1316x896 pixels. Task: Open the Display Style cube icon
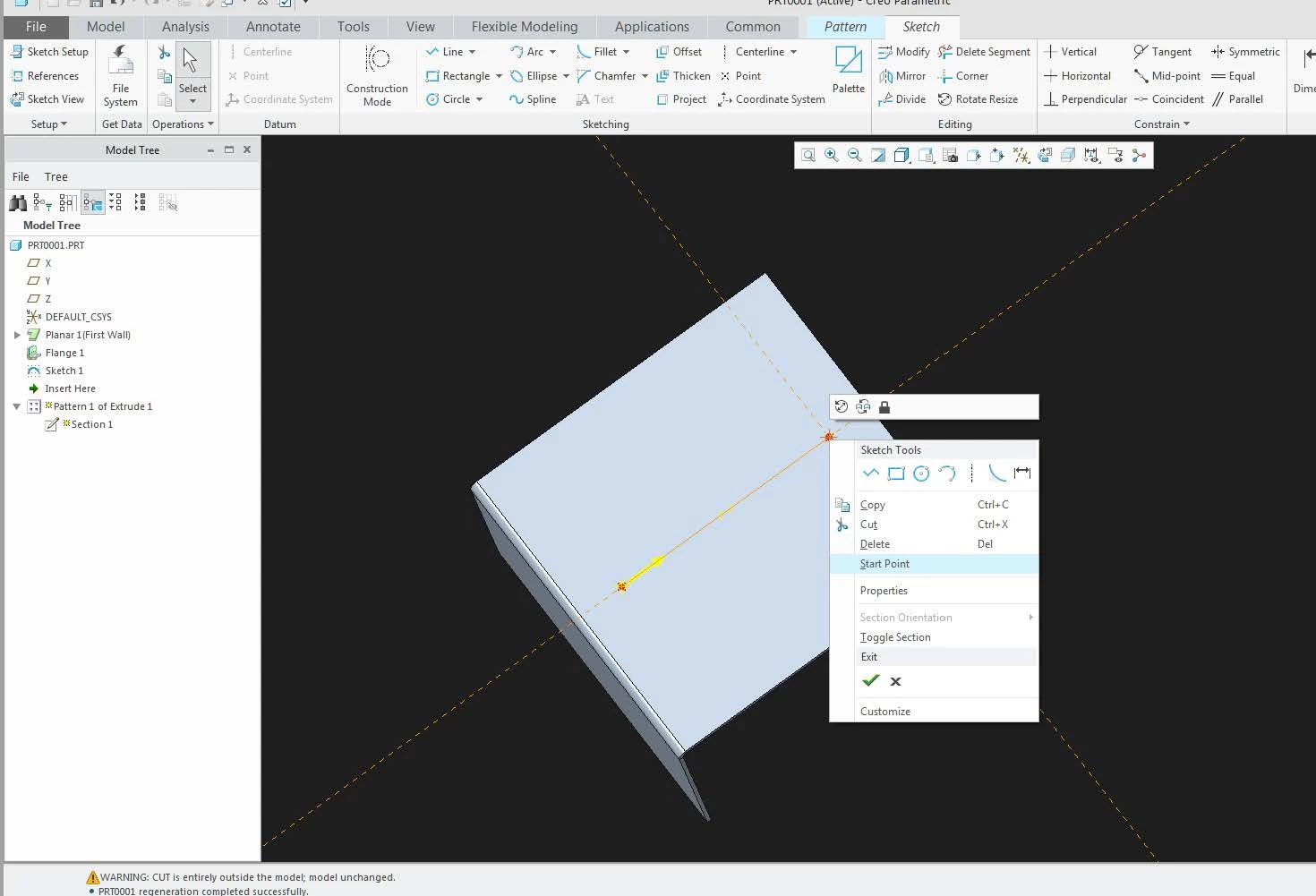click(x=902, y=156)
